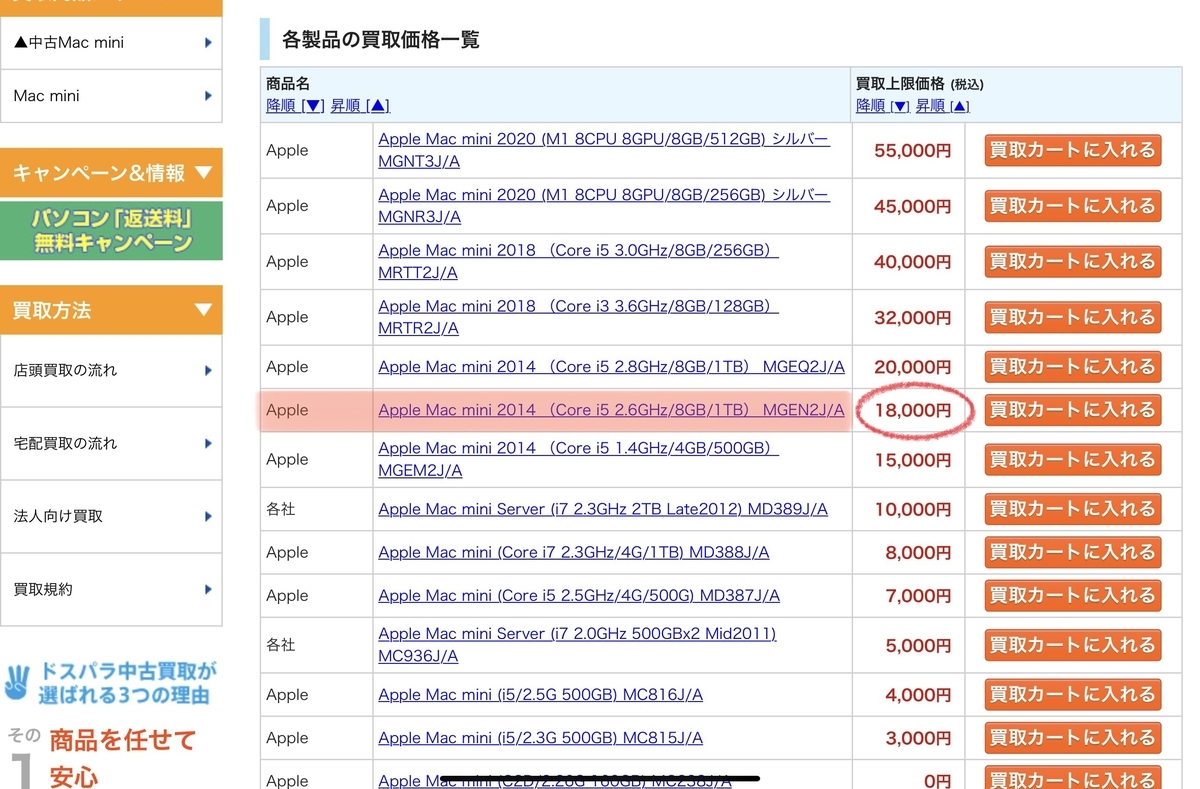Open the パソコン返送料無料キャンペーン banner
This screenshot has width=1200, height=789.
111,230
